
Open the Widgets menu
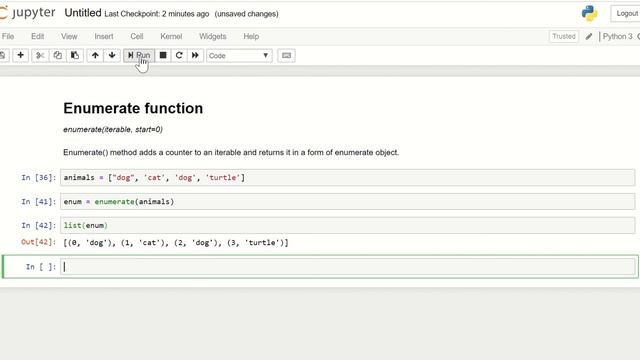(x=213, y=36)
